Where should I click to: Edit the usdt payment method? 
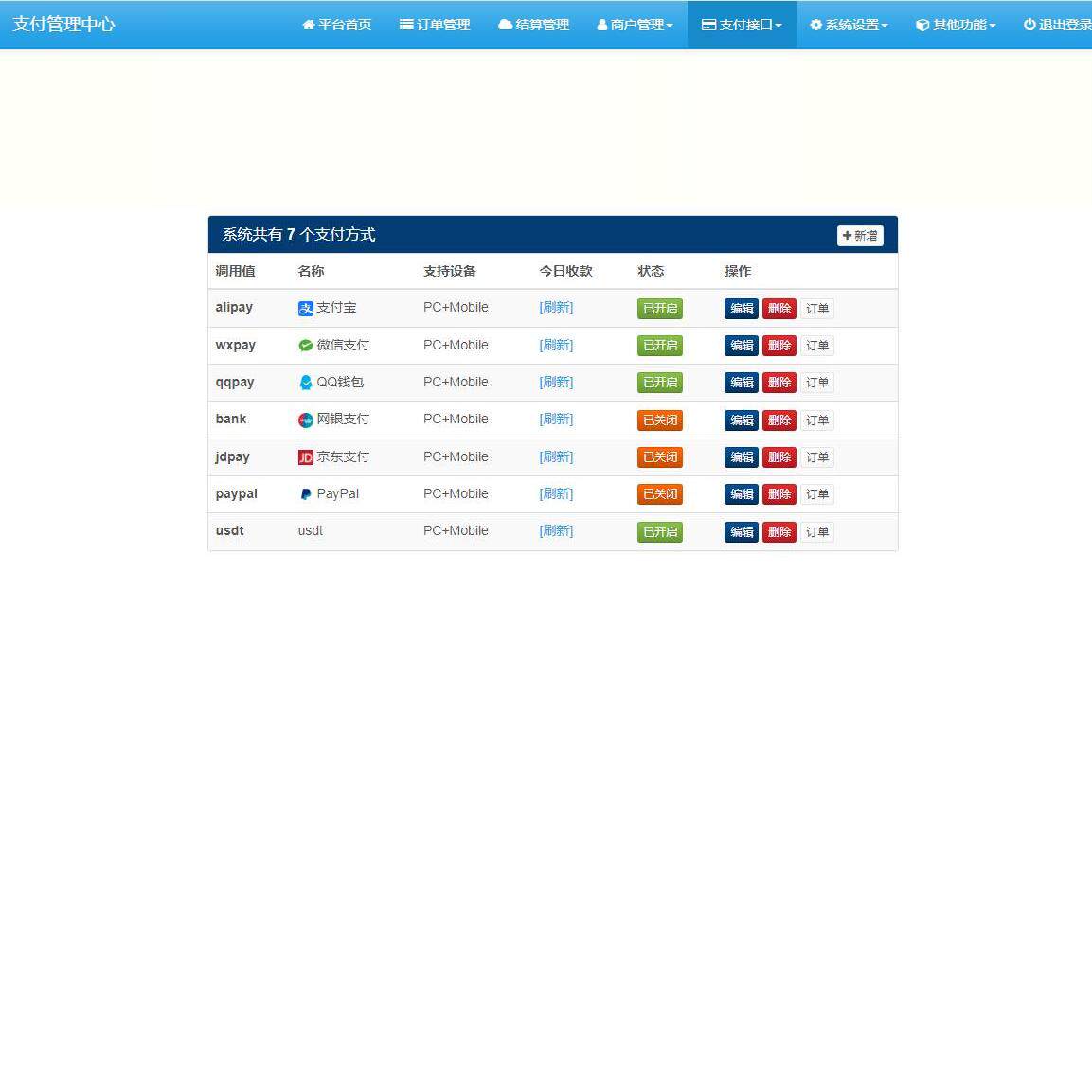click(741, 532)
